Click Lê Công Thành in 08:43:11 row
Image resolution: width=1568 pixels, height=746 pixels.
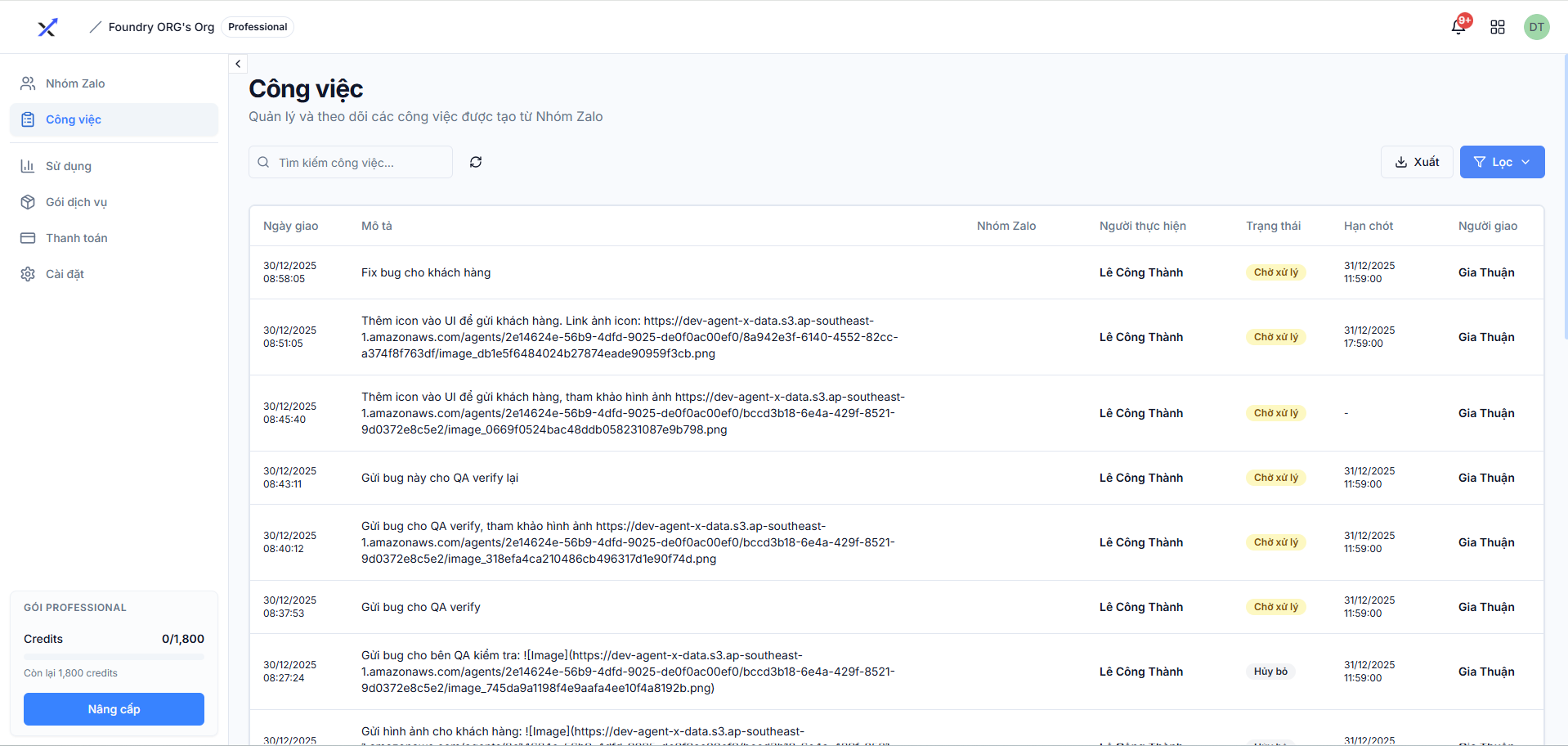pyautogui.click(x=1141, y=478)
